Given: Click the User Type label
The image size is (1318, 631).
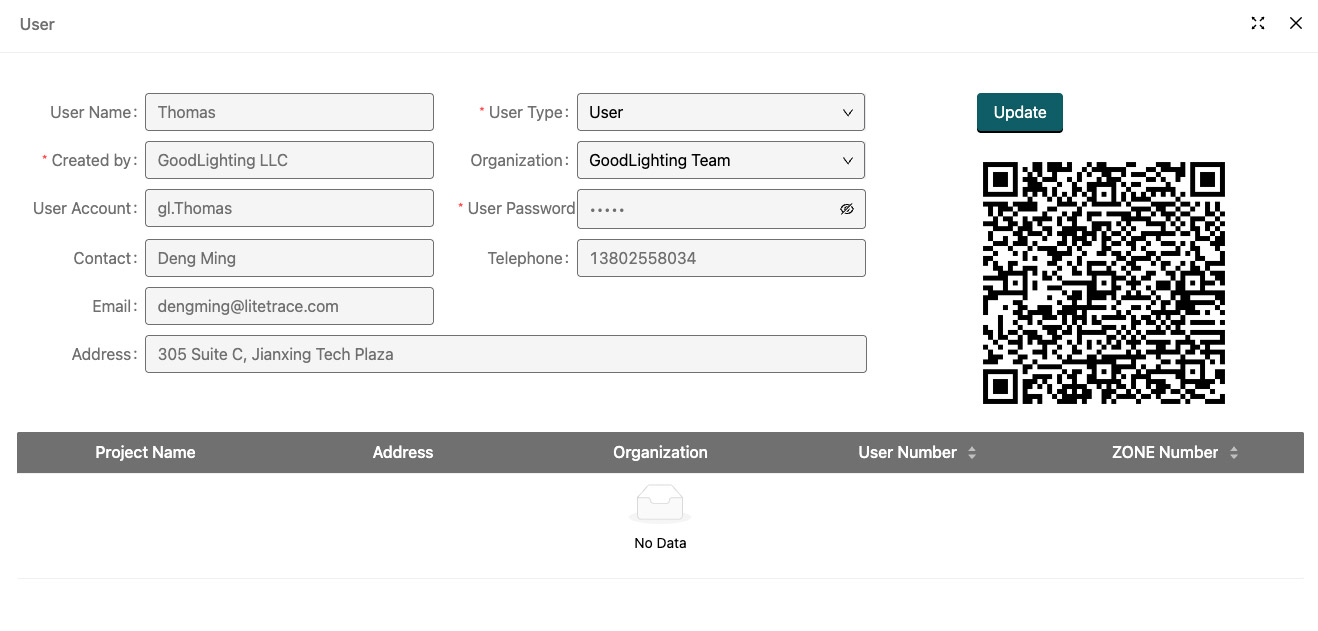Looking at the screenshot, I should coord(527,112).
